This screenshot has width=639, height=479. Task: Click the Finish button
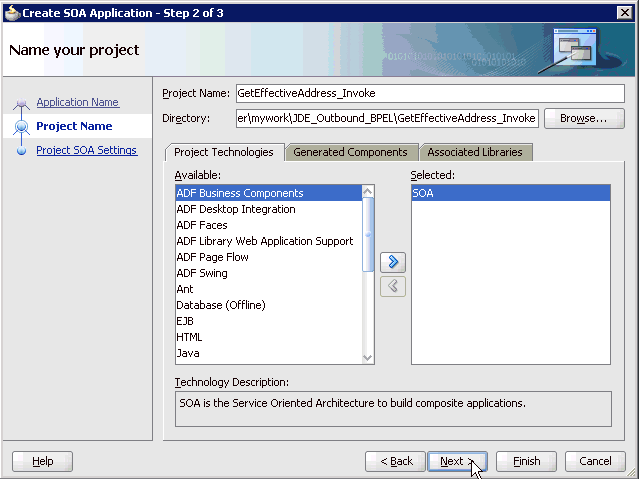coord(526,461)
